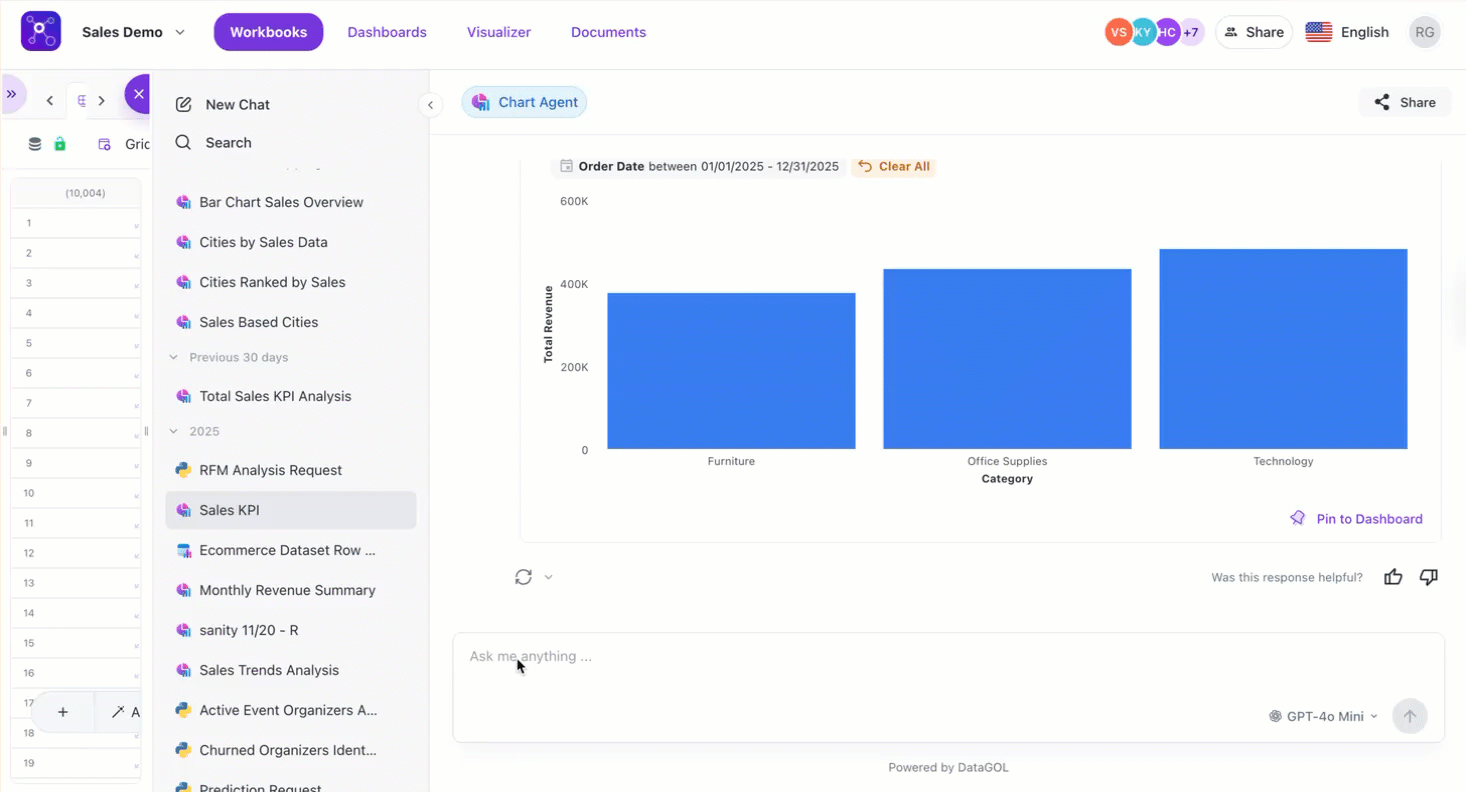
Task: Collapse the Previous 30 days section
Action: click(x=174, y=357)
